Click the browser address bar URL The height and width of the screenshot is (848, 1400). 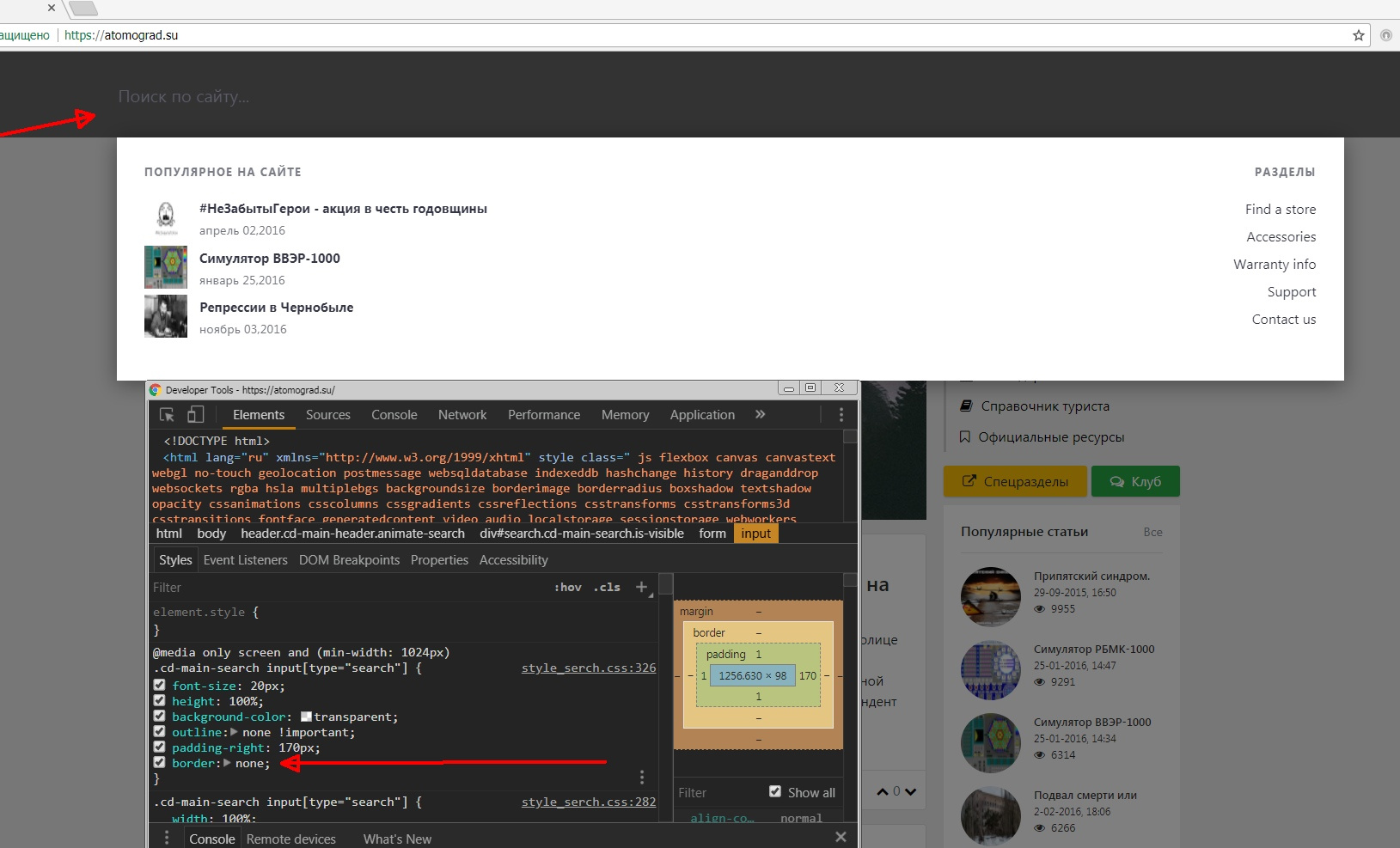(121, 35)
